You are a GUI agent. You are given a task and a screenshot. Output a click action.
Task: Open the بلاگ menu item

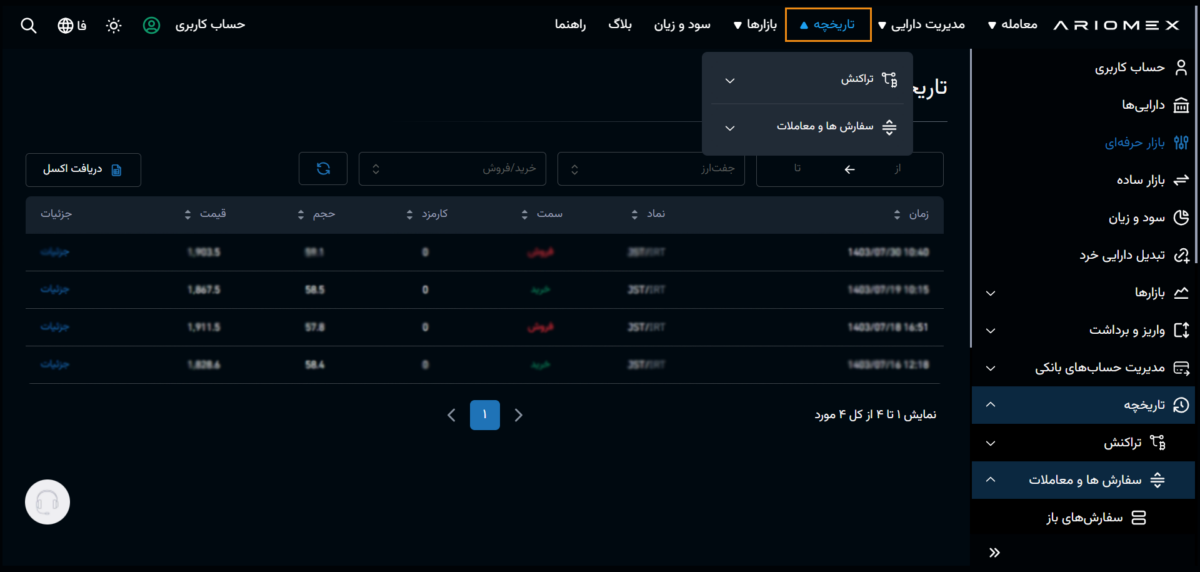[620, 25]
